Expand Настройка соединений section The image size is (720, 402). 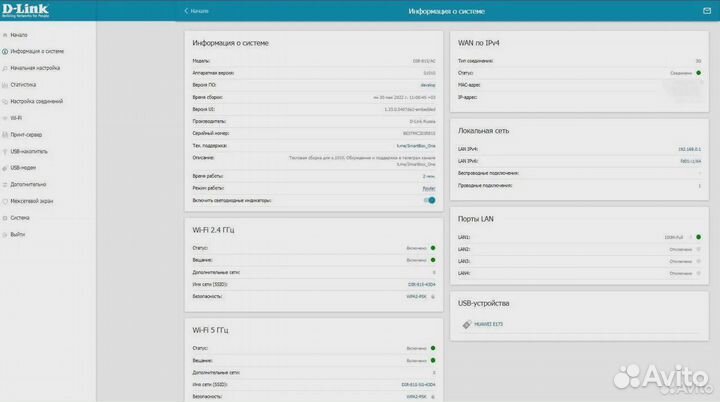point(36,101)
